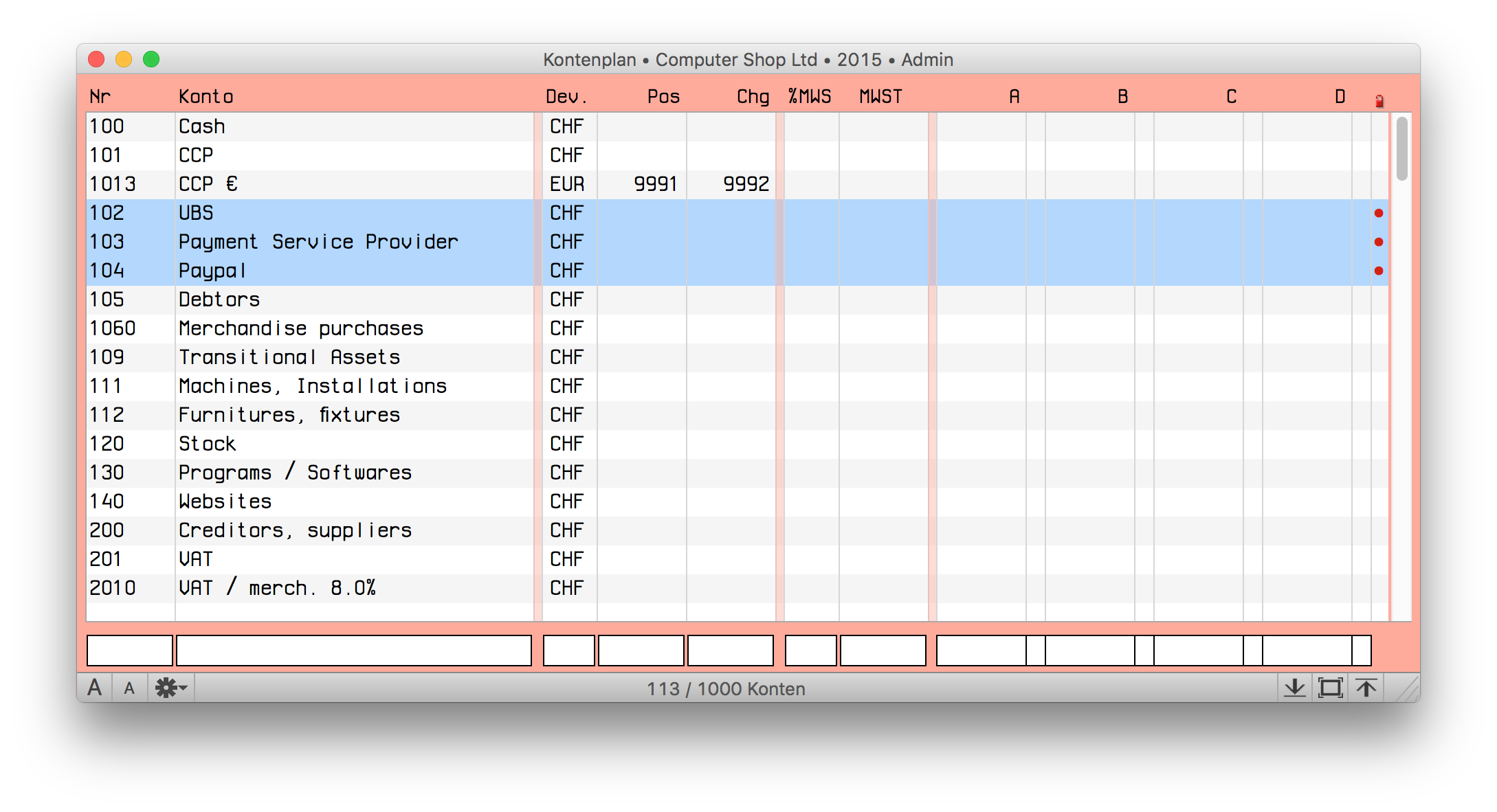Click the small A font size icon
This screenshot has width=1497, height=812.
[129, 688]
